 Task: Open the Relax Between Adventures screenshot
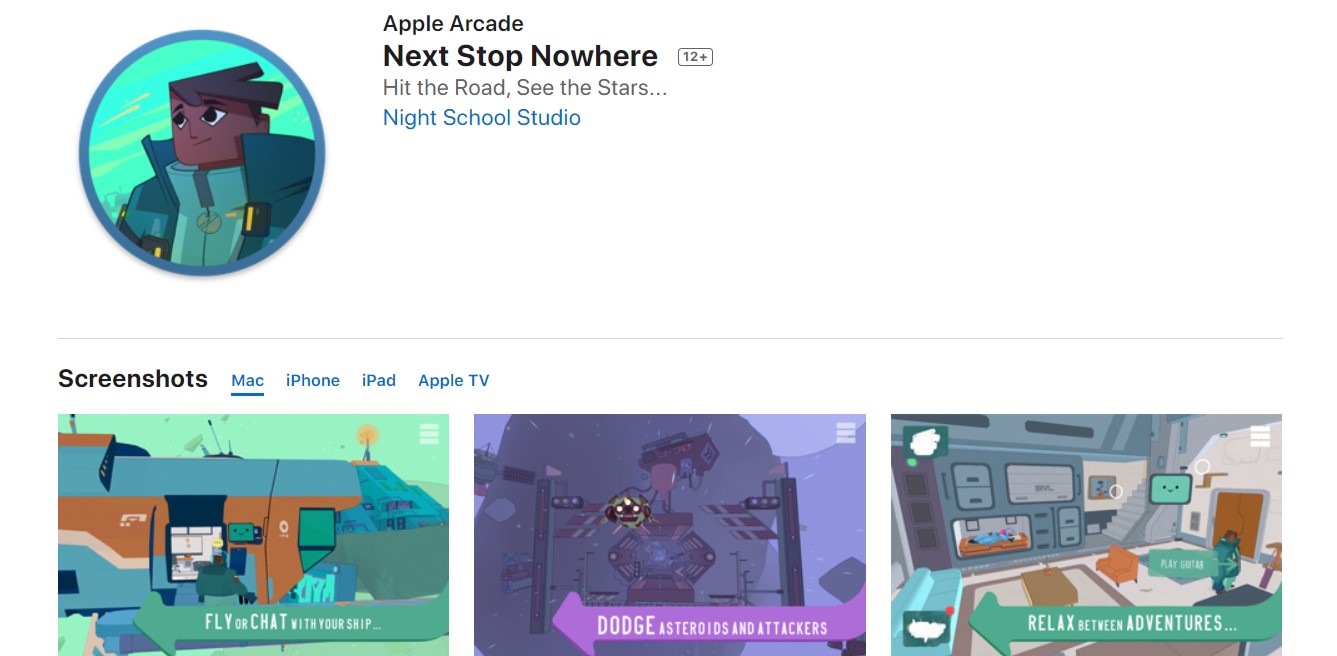(1086, 535)
